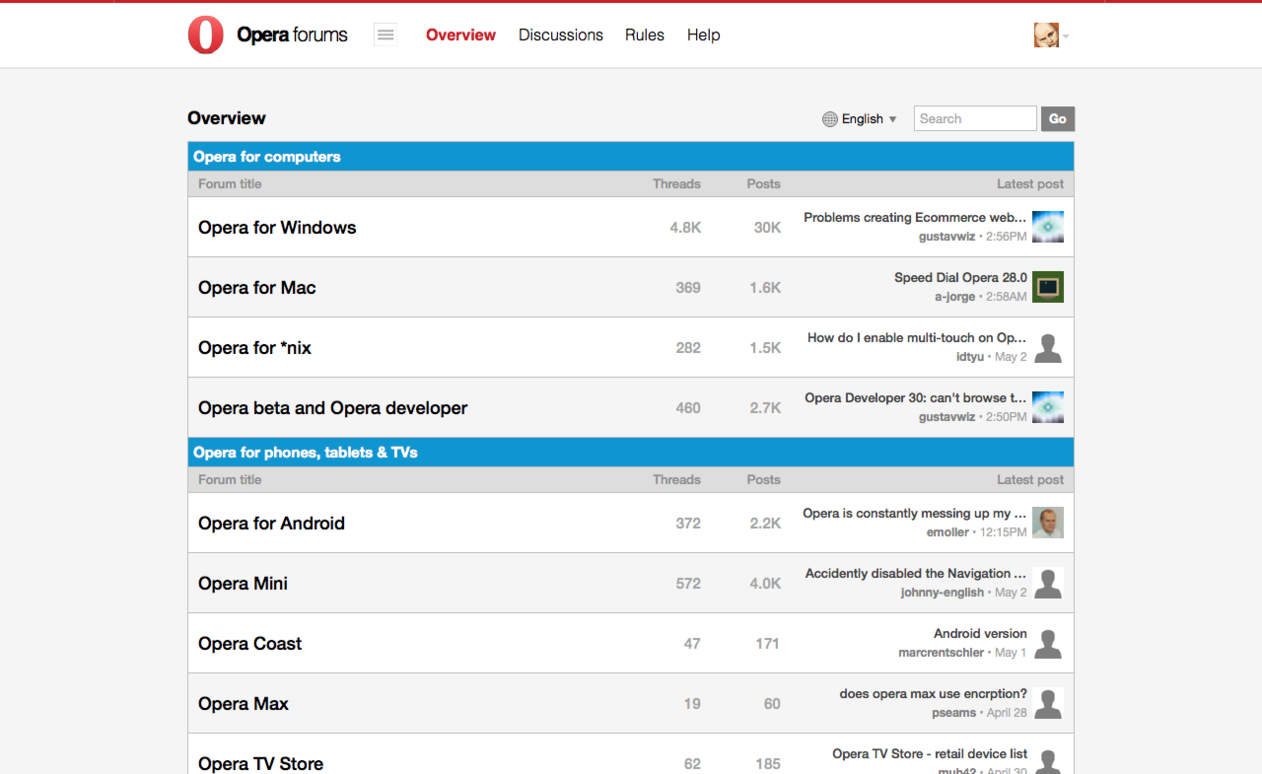Open post 'Opera TV Store - retail device list'
1262x774 pixels.
point(930,754)
